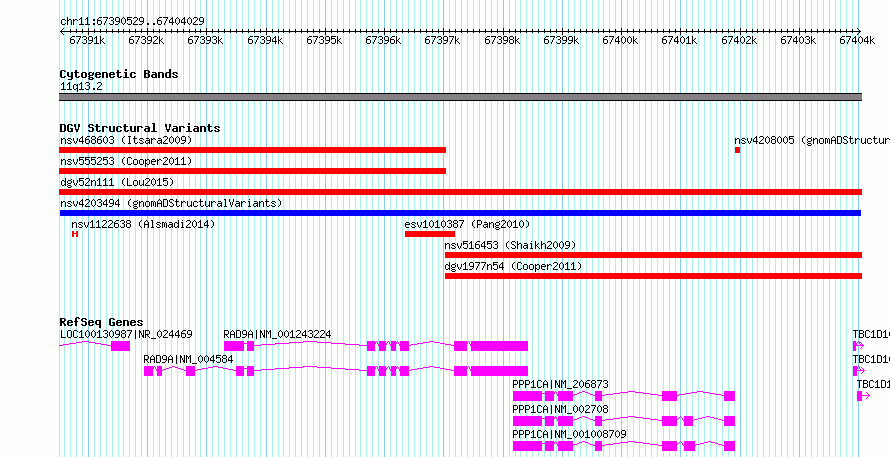Select the RefSeq Genes track title

tap(102, 322)
